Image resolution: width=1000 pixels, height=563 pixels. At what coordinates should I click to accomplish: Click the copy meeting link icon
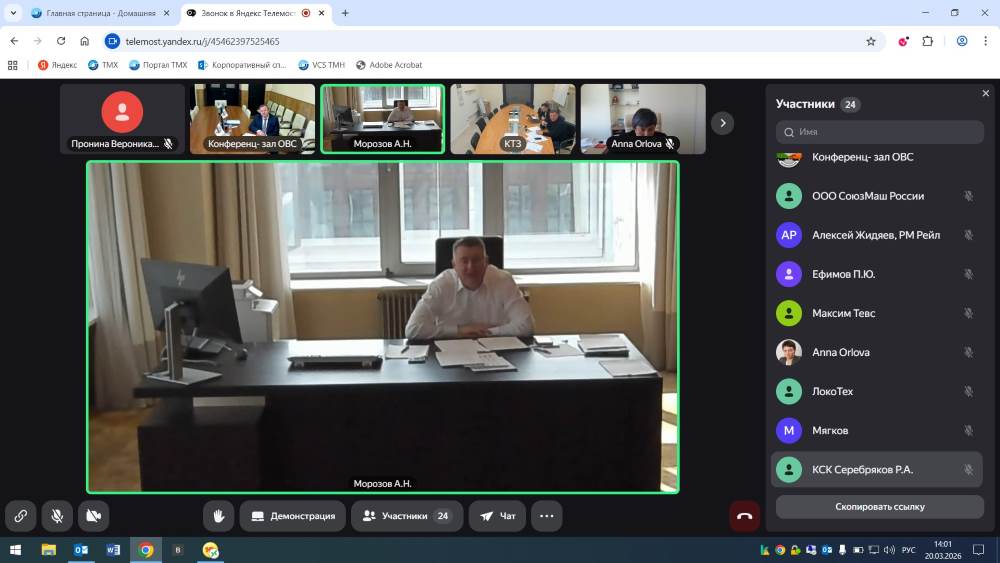tap(20, 516)
